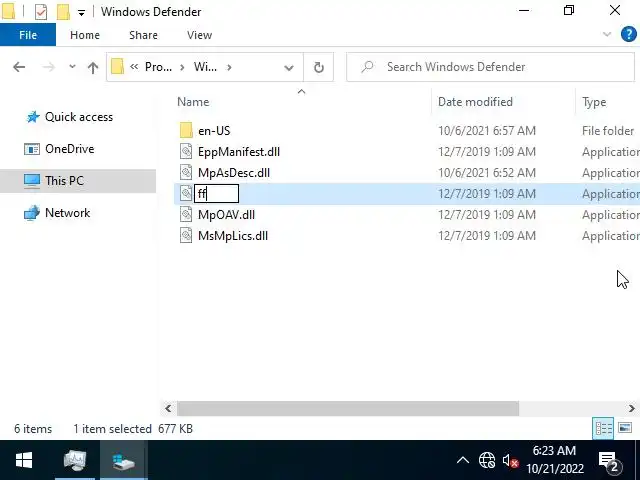Open the Task Manager taskbar icon
This screenshot has width=640, height=480.
75,460
